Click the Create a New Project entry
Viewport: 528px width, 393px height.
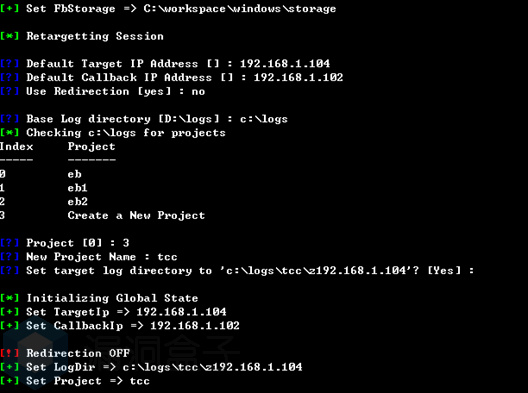[136, 216]
